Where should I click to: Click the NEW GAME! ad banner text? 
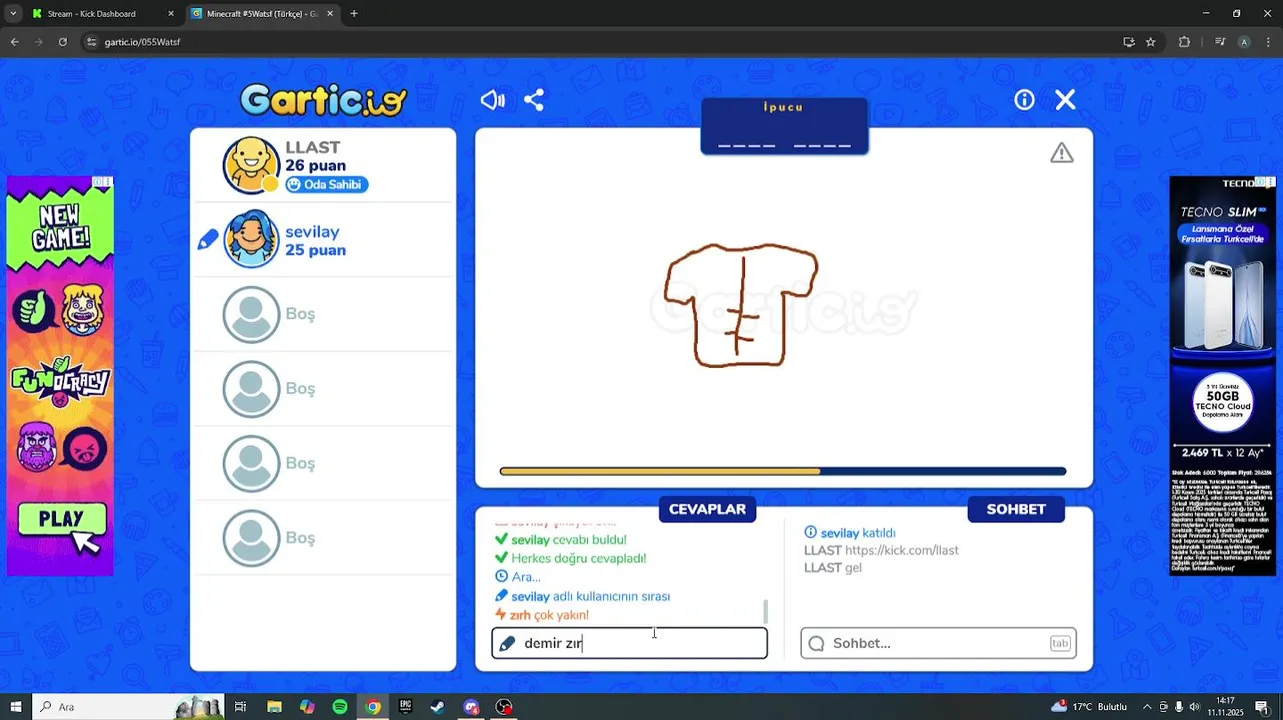pyautogui.click(x=61, y=228)
